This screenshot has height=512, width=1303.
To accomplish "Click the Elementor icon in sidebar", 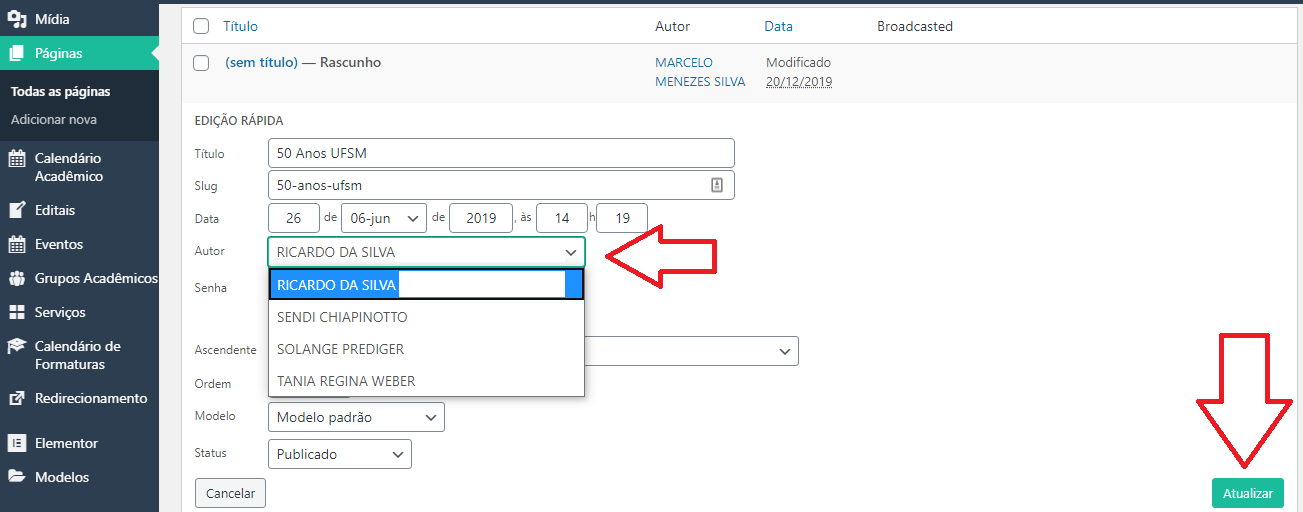I will click(x=17, y=443).
